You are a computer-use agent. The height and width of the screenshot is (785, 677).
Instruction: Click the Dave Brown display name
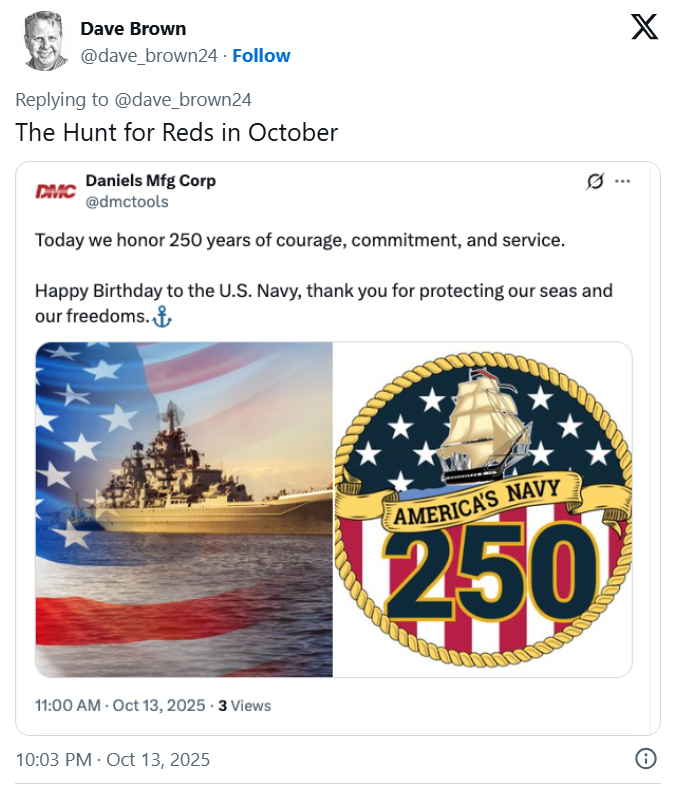(133, 29)
